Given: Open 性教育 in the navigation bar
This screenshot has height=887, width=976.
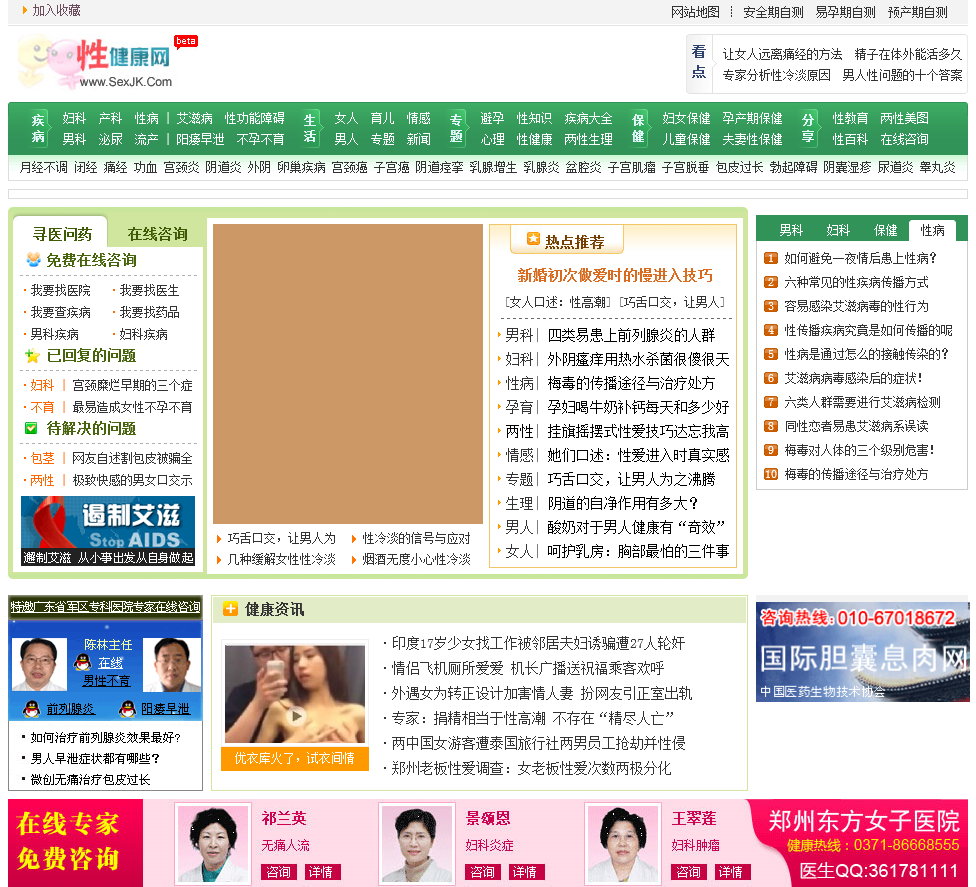Looking at the screenshot, I should click(x=850, y=118).
